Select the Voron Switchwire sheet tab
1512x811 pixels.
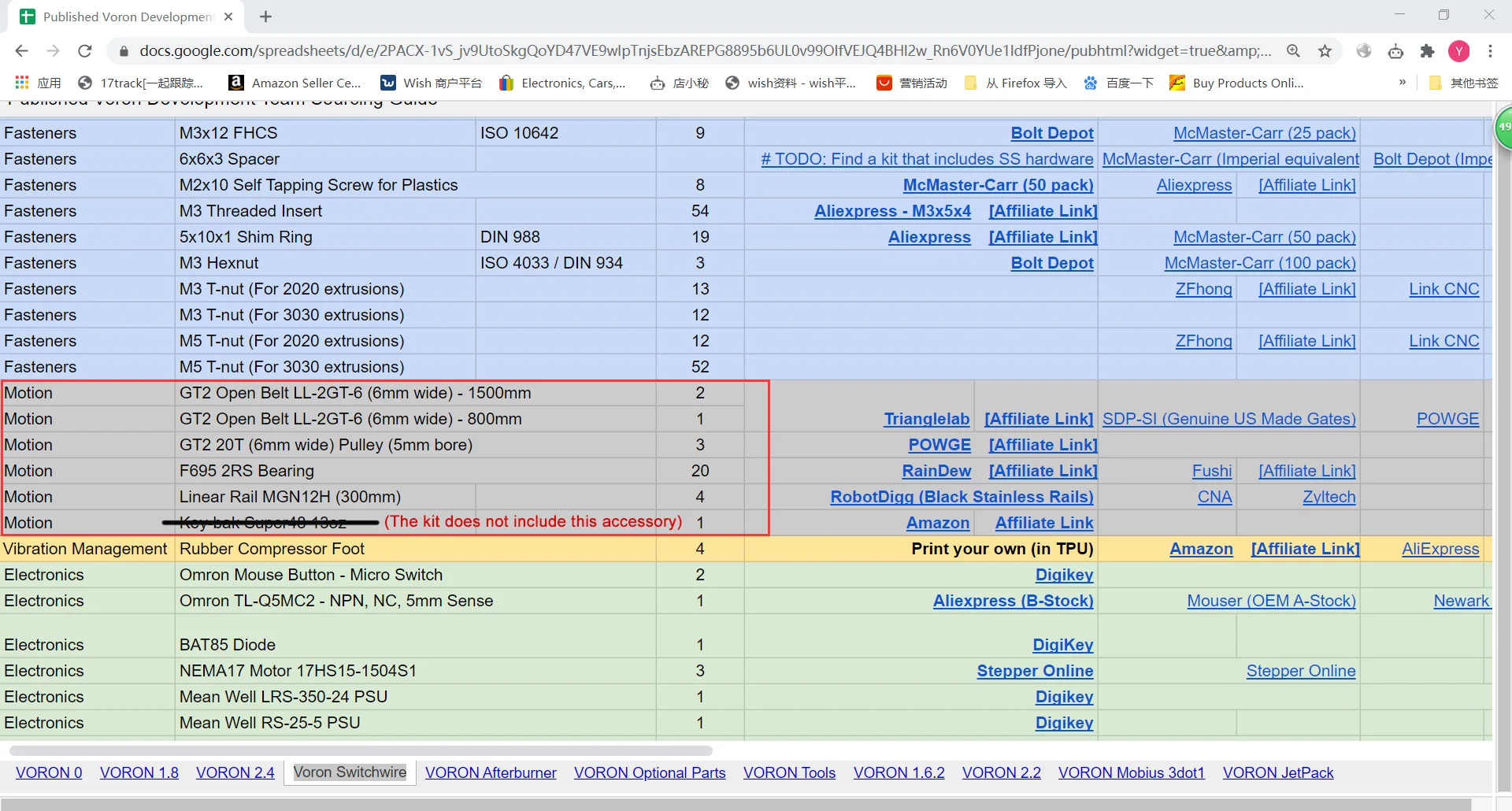pyautogui.click(x=350, y=772)
